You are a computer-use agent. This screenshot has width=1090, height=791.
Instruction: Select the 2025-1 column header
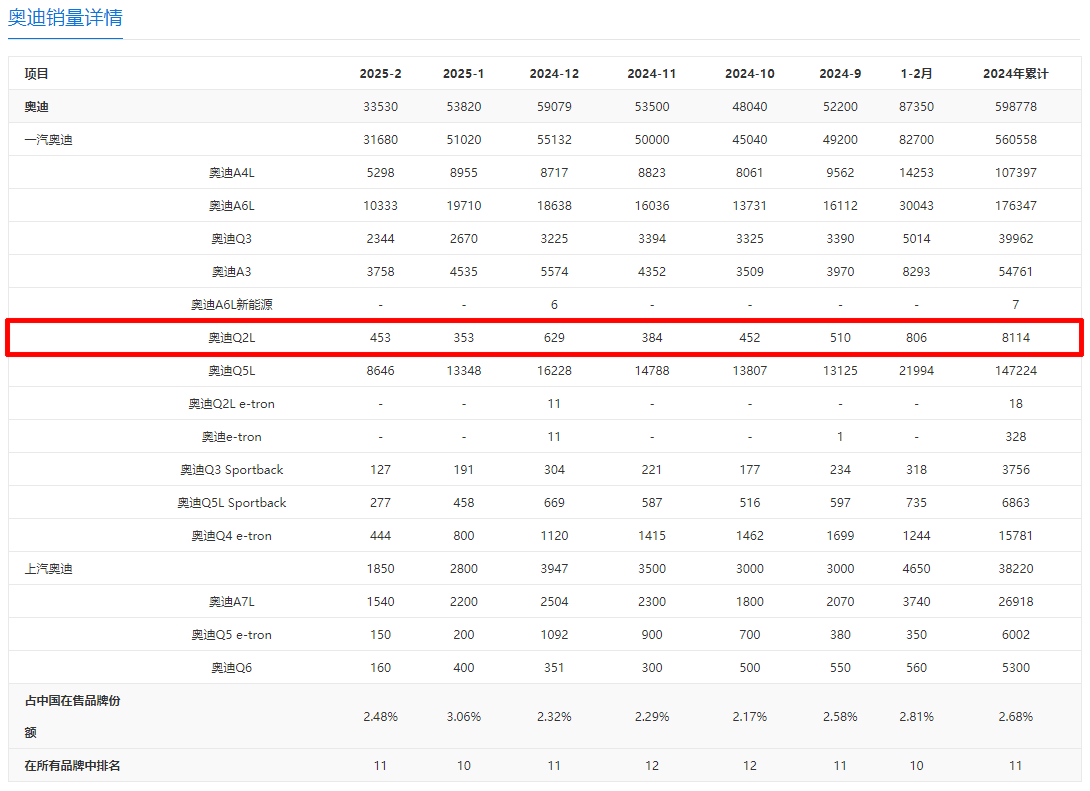click(x=464, y=74)
